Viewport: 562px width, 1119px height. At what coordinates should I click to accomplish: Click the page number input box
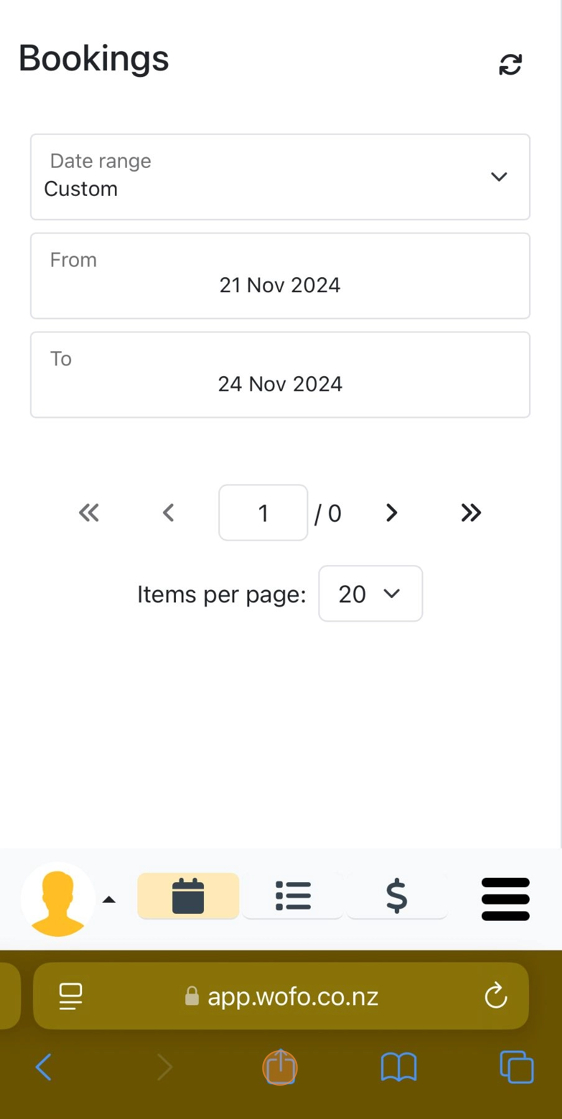coord(263,512)
